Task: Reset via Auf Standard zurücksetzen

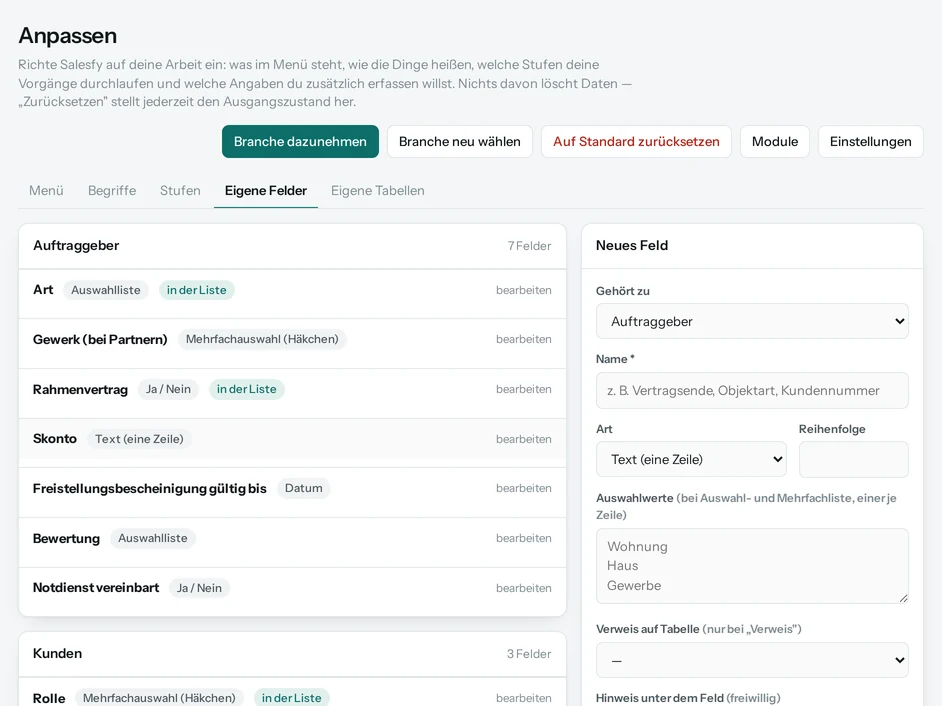Action: point(636,142)
